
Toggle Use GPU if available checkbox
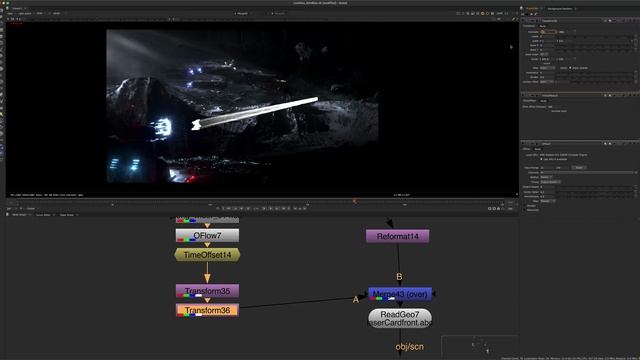coord(542,159)
